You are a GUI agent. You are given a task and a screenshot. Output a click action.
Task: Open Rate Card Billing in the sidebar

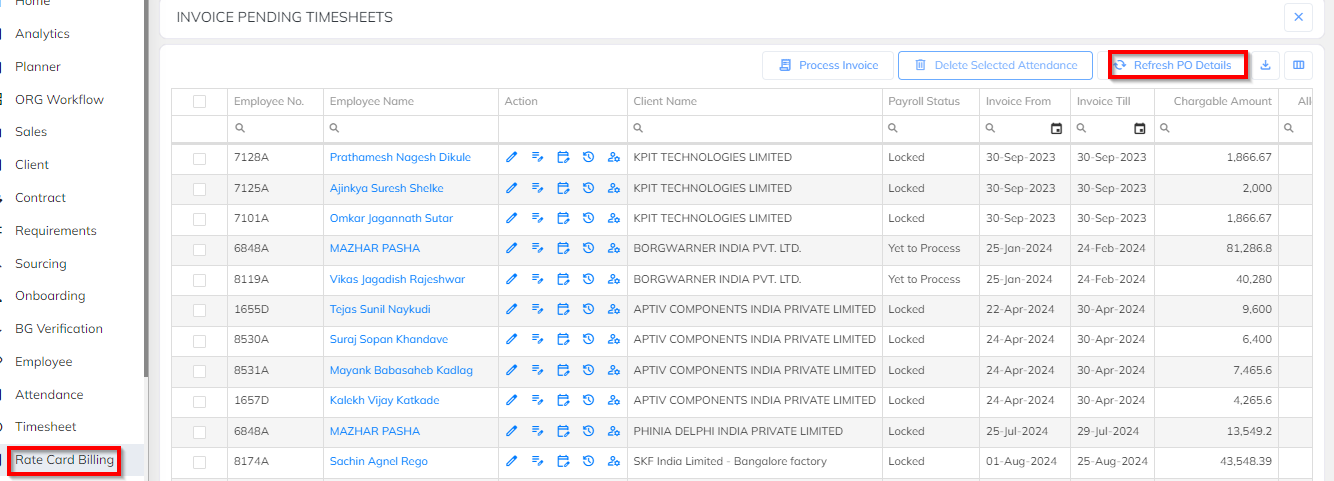click(x=64, y=461)
